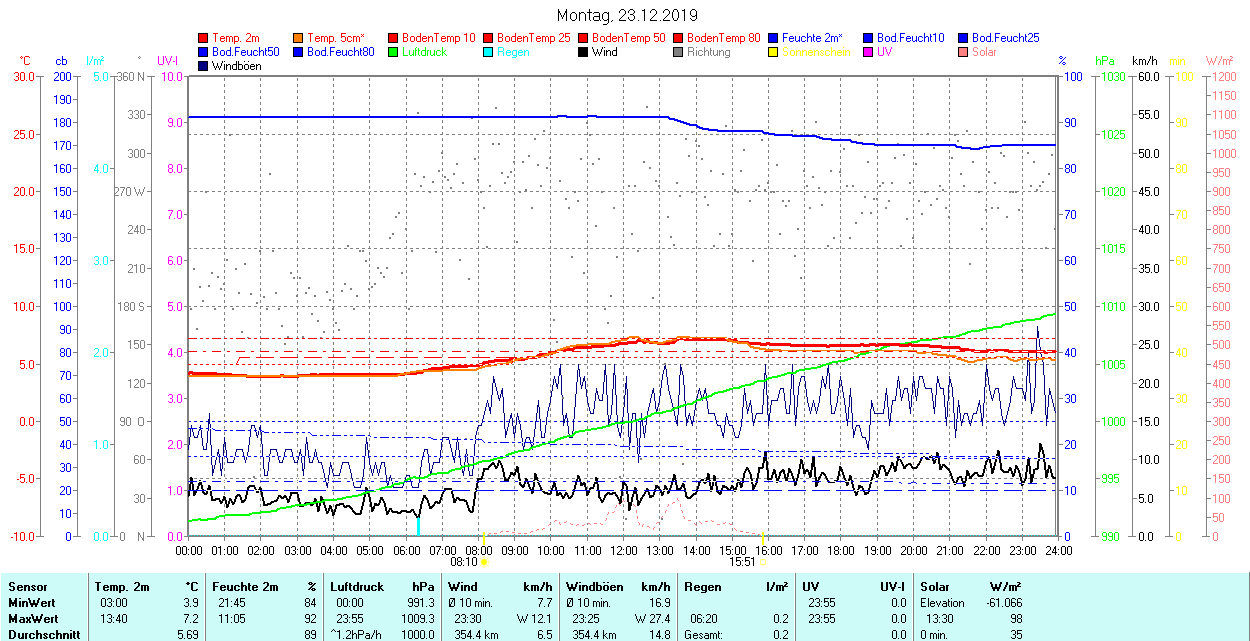Click the 15:51 sunset time marker
Screen dimensions: 1250x641
coord(741,562)
